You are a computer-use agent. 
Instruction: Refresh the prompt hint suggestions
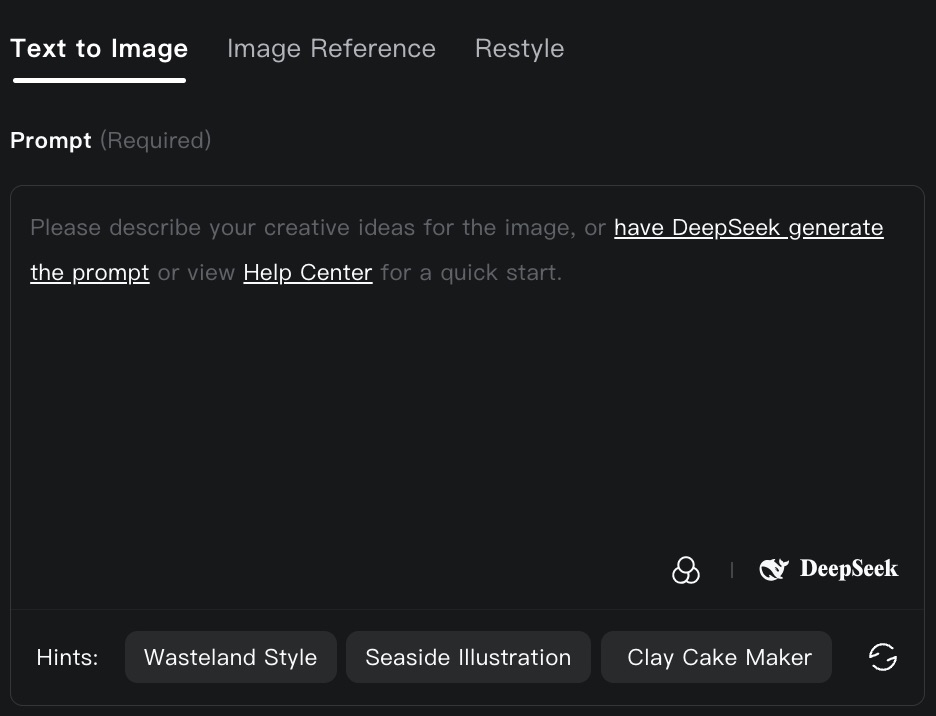pyautogui.click(x=882, y=657)
